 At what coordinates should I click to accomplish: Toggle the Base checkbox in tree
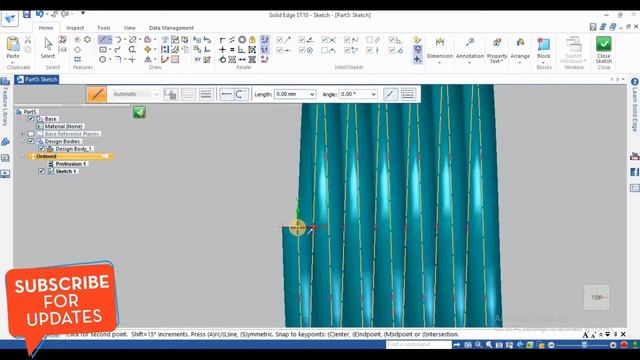pyautogui.click(x=31, y=119)
